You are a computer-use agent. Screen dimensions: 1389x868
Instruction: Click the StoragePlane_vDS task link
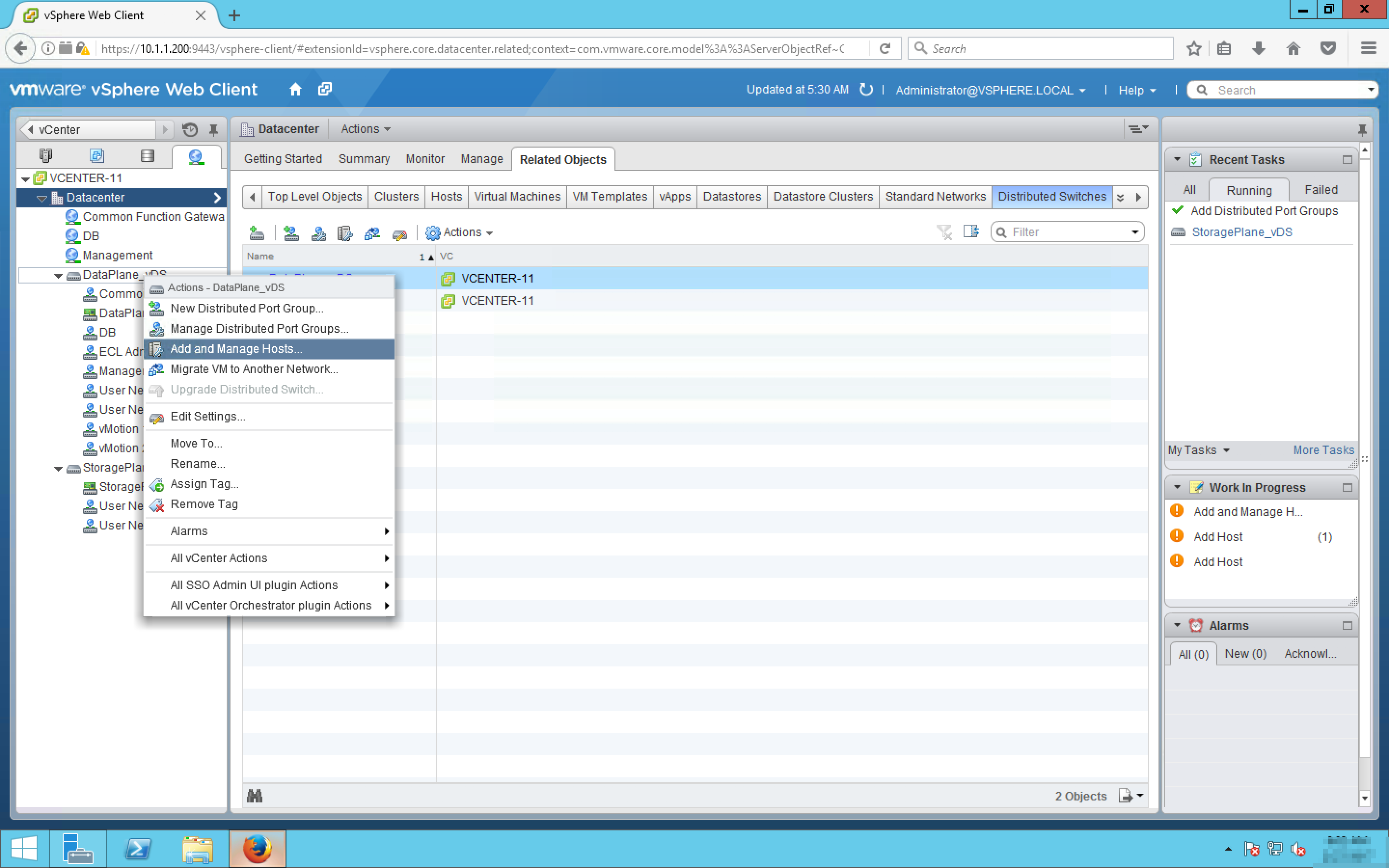tap(1241, 232)
